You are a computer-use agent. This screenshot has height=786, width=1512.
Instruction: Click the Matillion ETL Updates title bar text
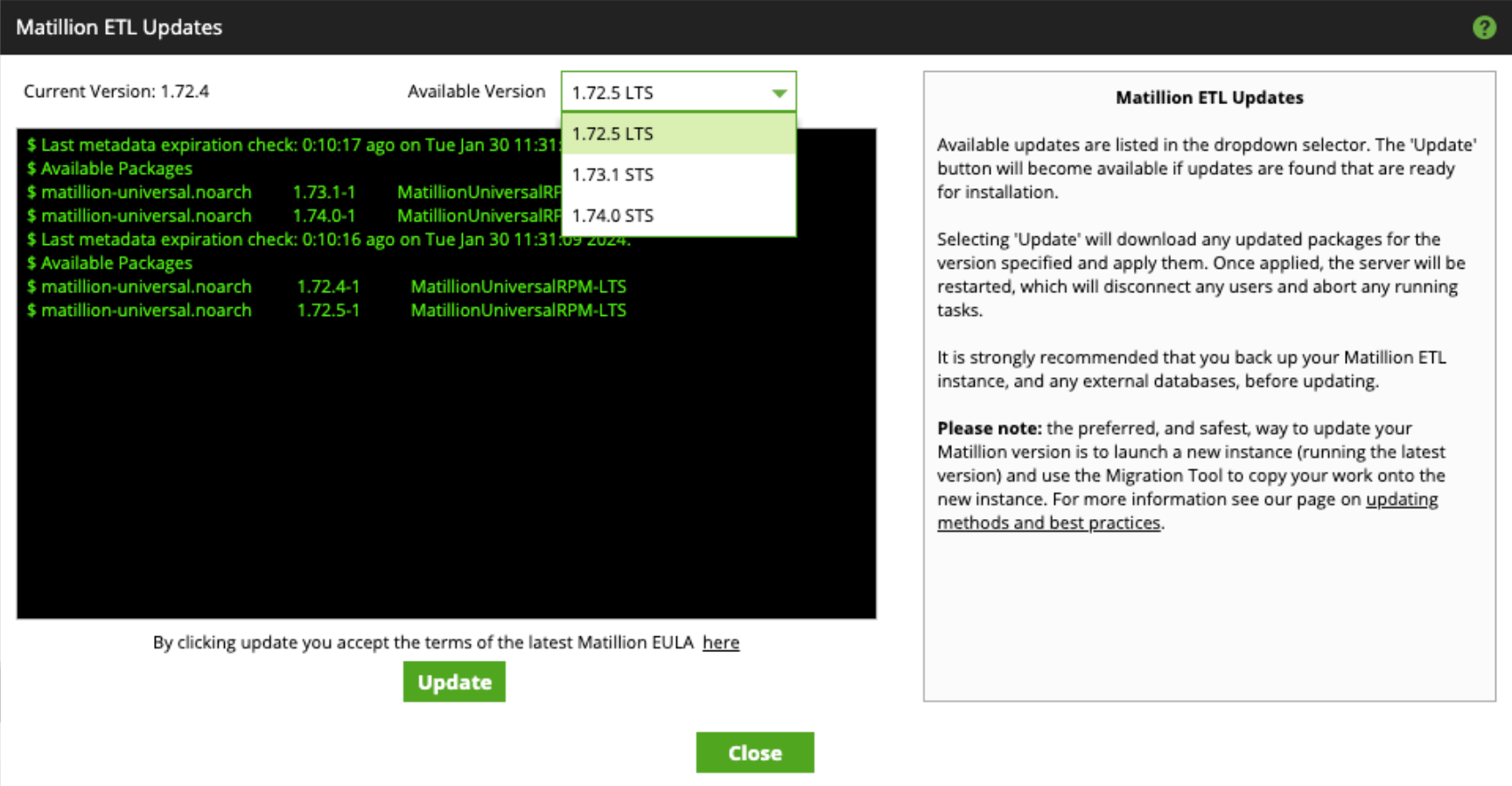click(119, 27)
